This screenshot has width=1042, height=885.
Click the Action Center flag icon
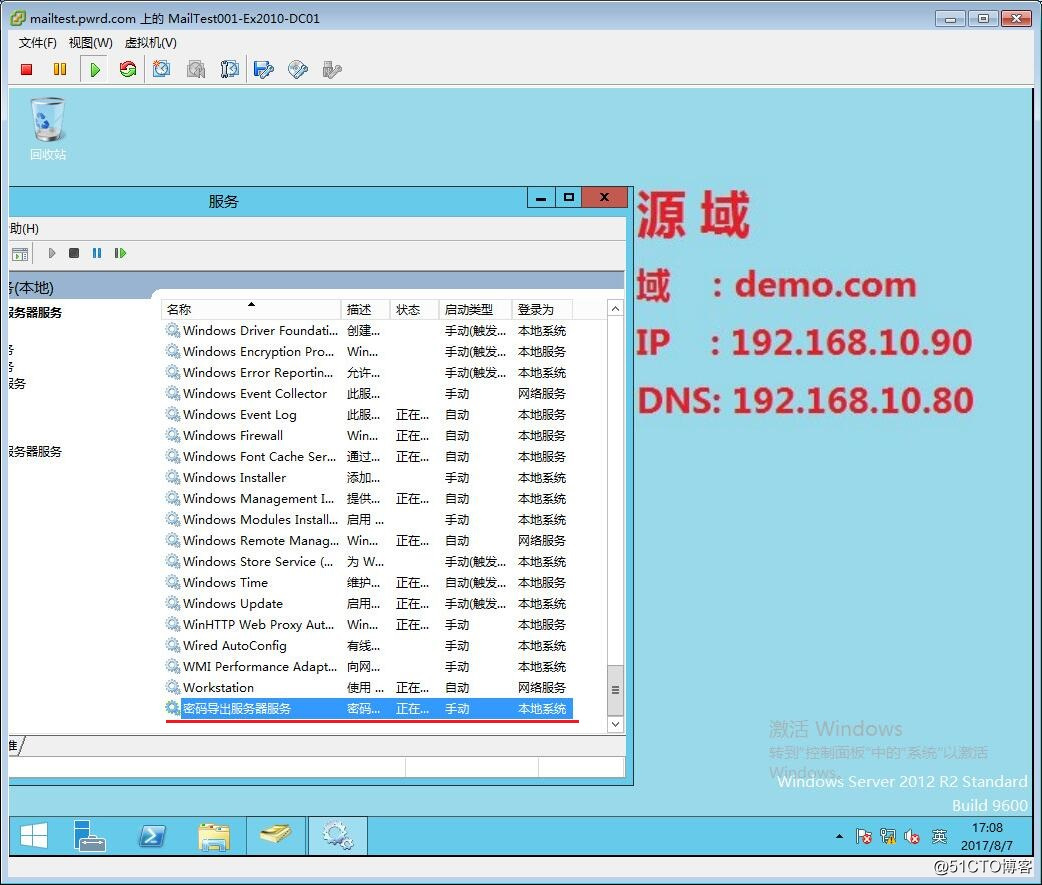(x=863, y=836)
